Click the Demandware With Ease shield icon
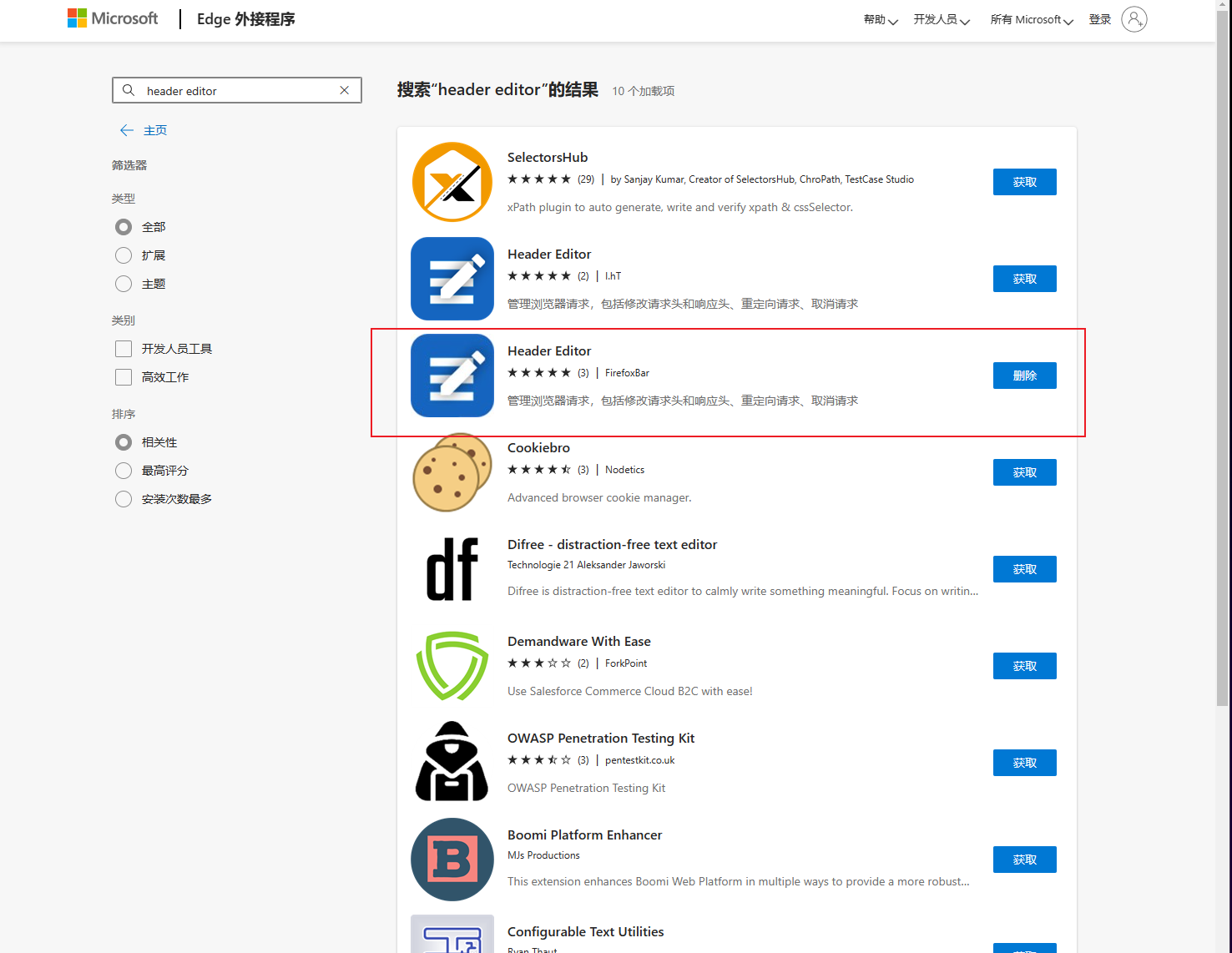1232x953 pixels. point(452,666)
